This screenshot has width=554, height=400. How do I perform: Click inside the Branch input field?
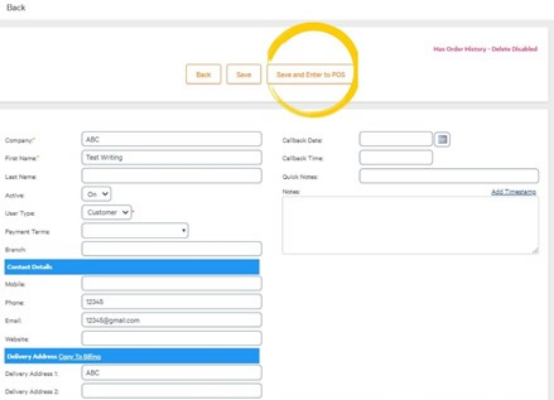point(172,249)
